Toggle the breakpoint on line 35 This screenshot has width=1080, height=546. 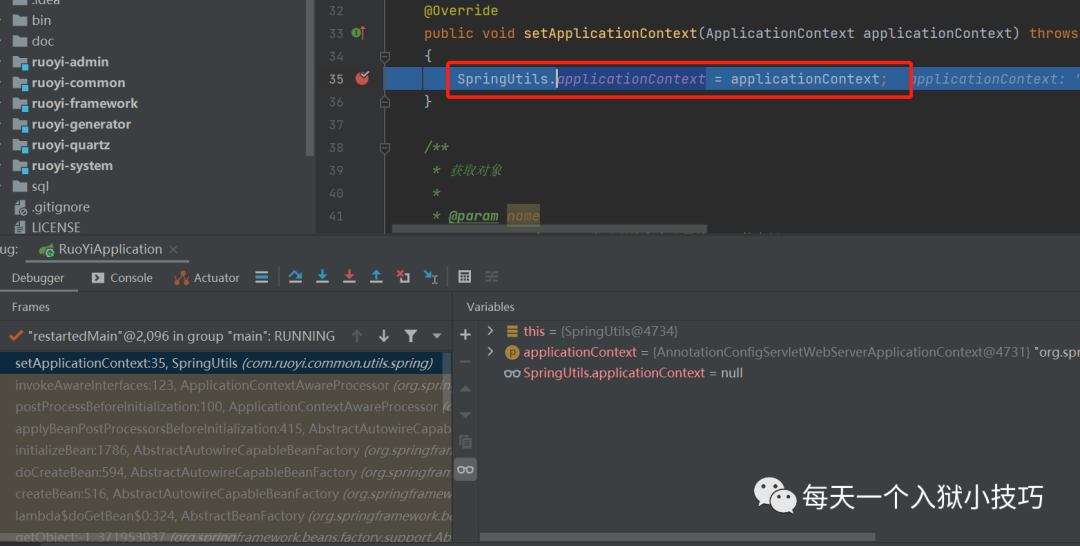362,79
